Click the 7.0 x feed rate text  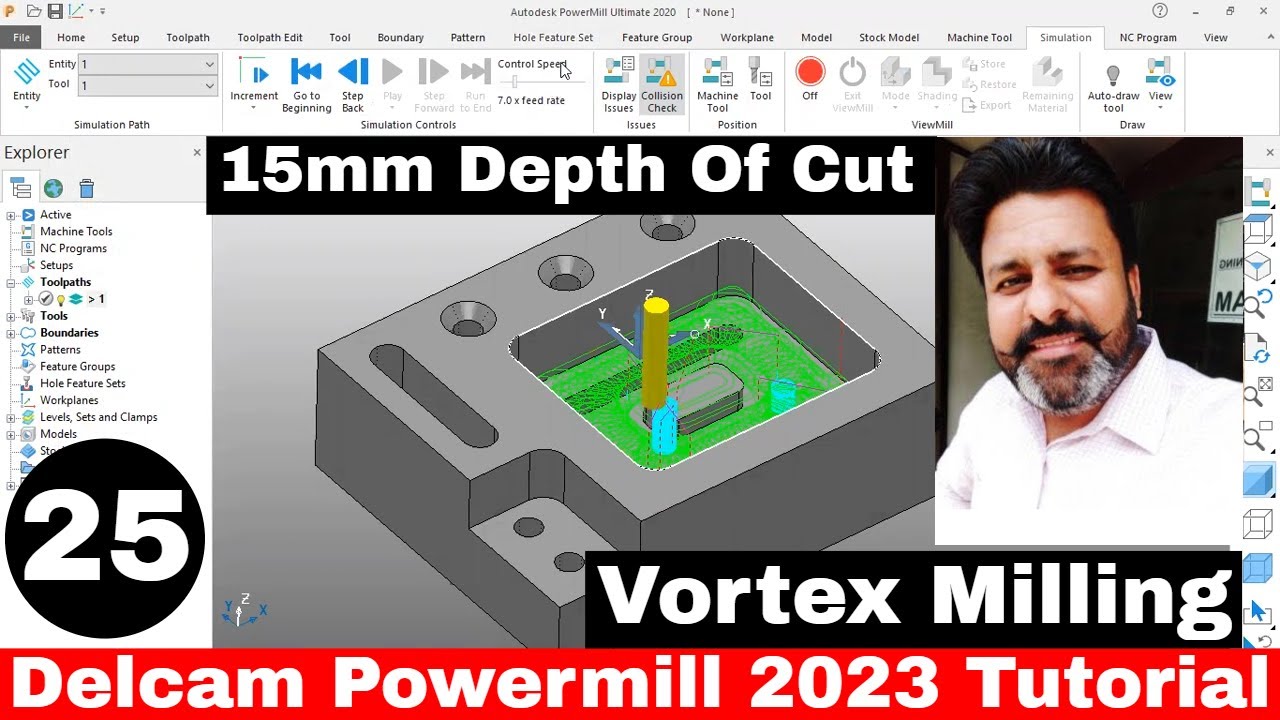[x=531, y=100]
